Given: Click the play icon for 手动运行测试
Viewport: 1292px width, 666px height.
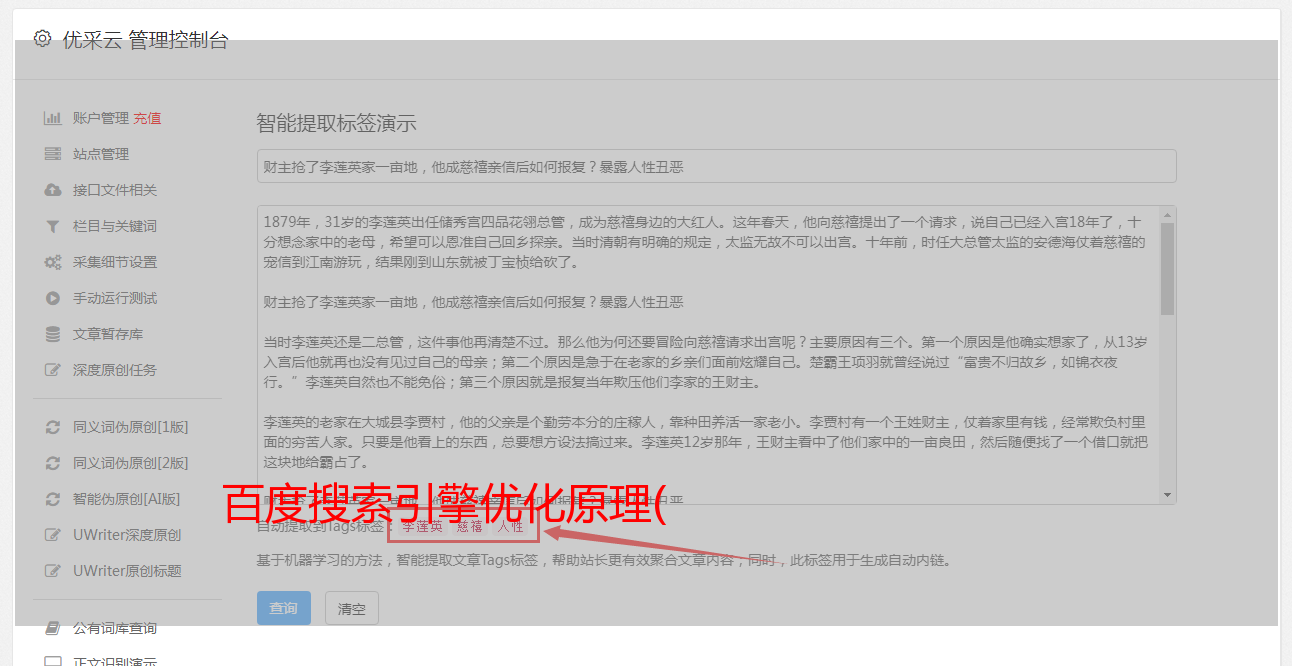Looking at the screenshot, I should click(53, 298).
